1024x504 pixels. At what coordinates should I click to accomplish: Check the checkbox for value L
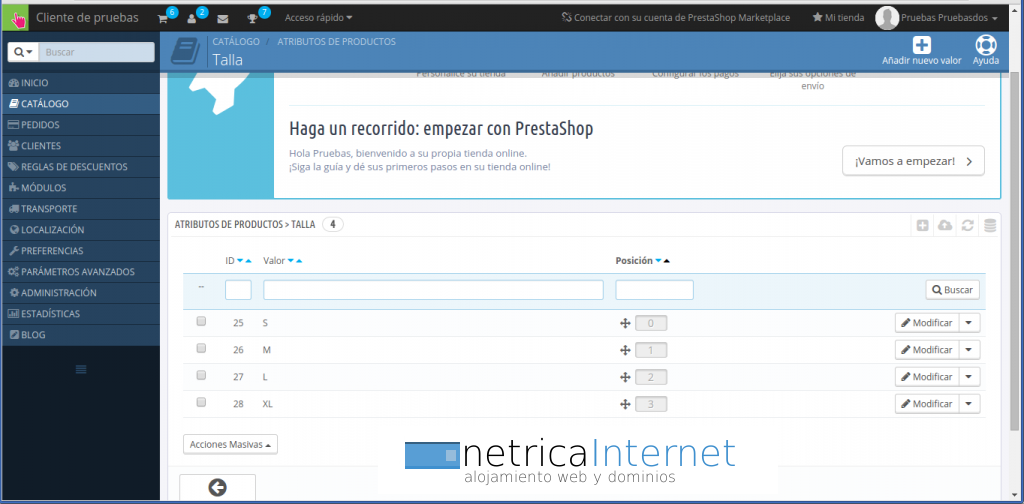pos(201,375)
